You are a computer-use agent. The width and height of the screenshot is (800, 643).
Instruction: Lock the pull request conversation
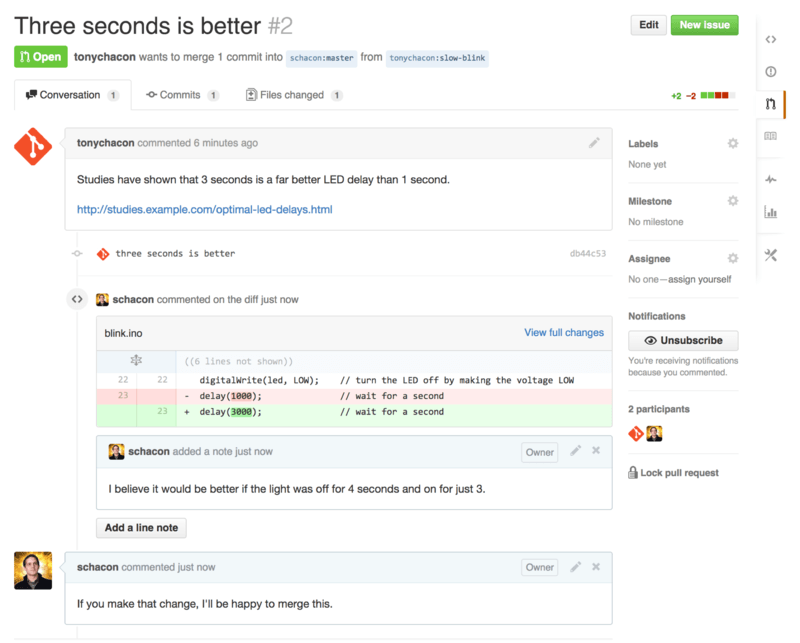click(680, 472)
